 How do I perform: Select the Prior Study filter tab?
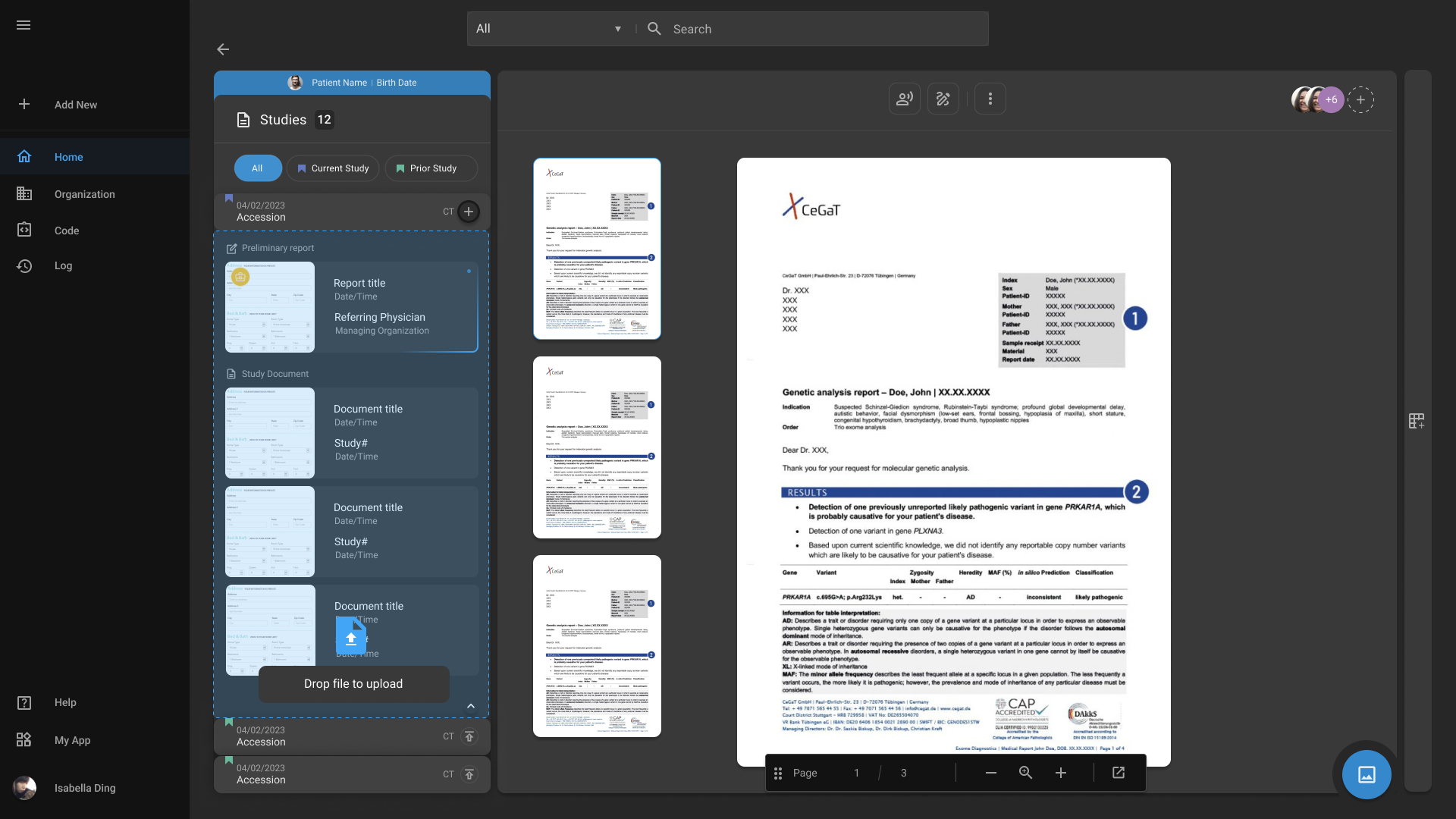(431, 168)
